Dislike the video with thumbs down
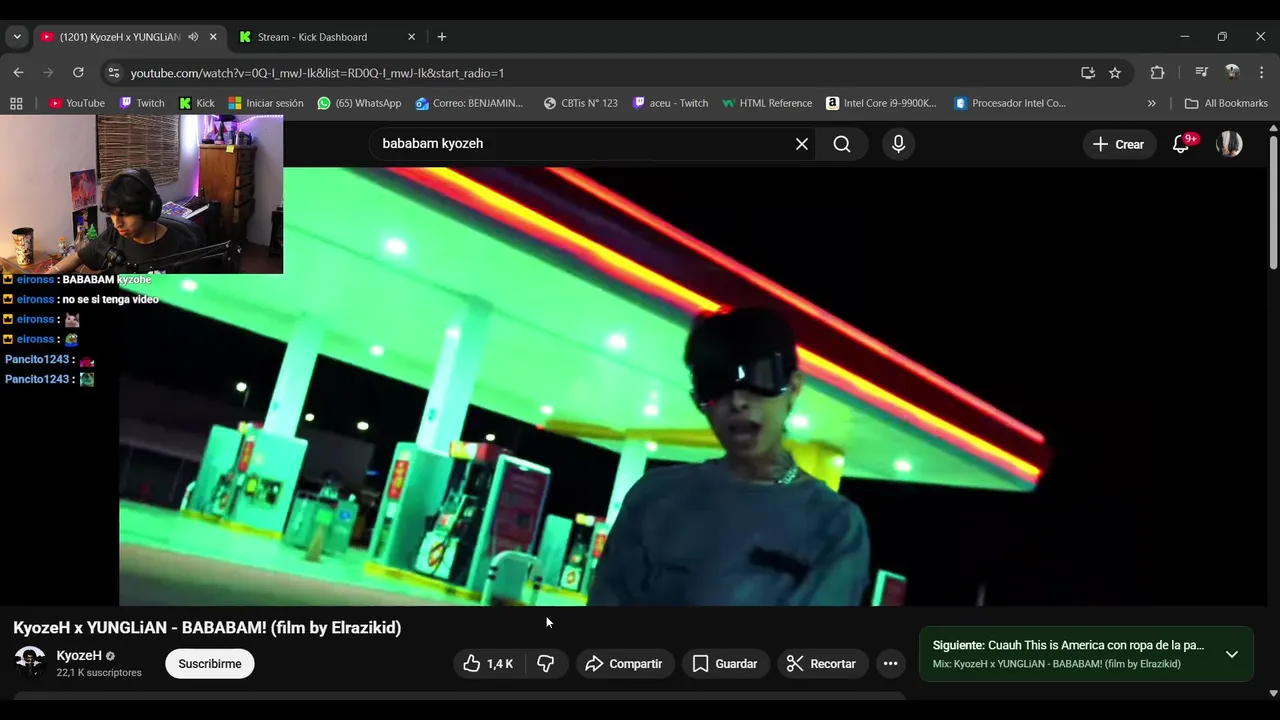1280x720 pixels. (546, 663)
